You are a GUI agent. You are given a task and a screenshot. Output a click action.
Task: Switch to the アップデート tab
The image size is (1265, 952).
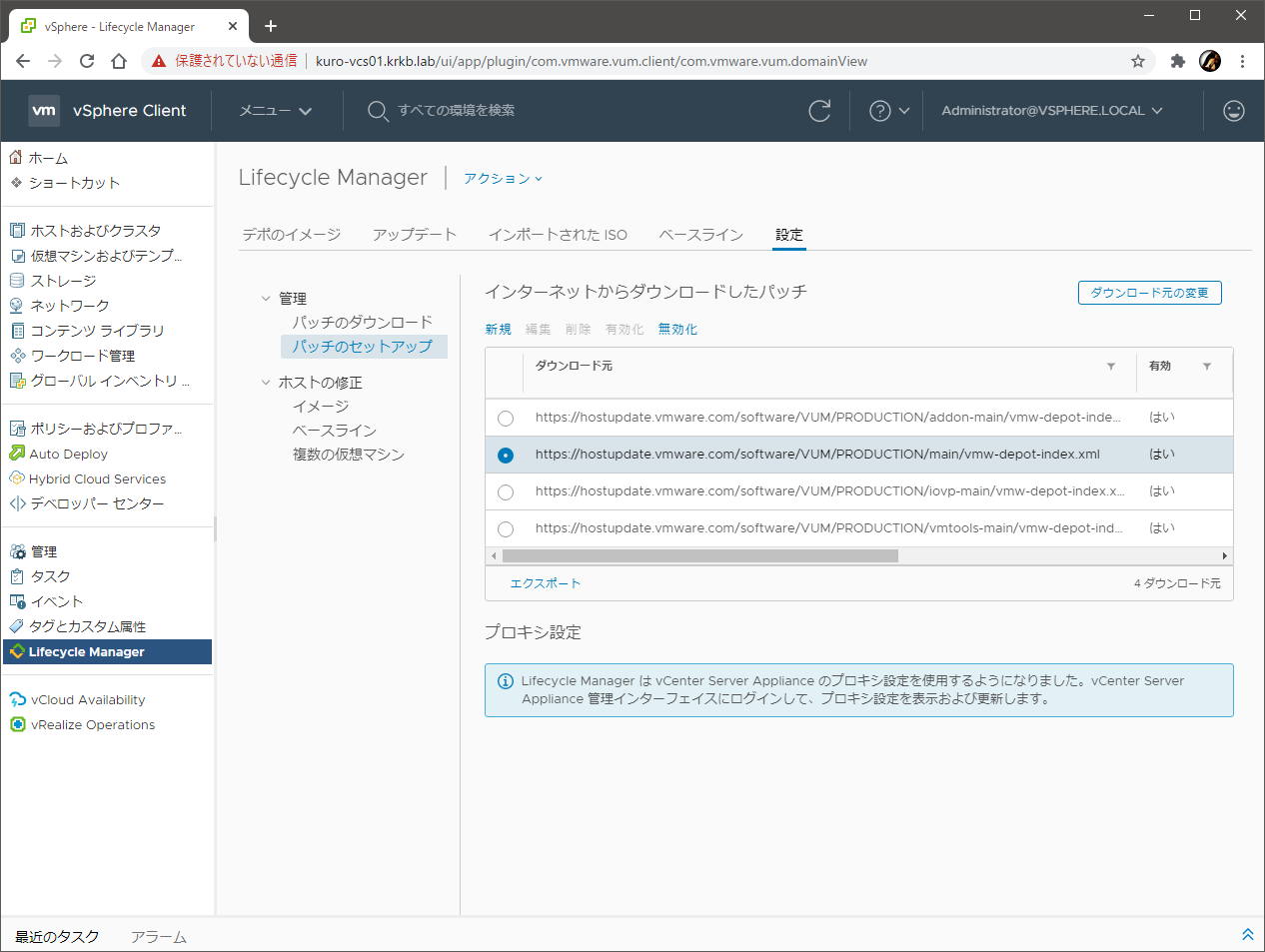pyautogui.click(x=414, y=235)
